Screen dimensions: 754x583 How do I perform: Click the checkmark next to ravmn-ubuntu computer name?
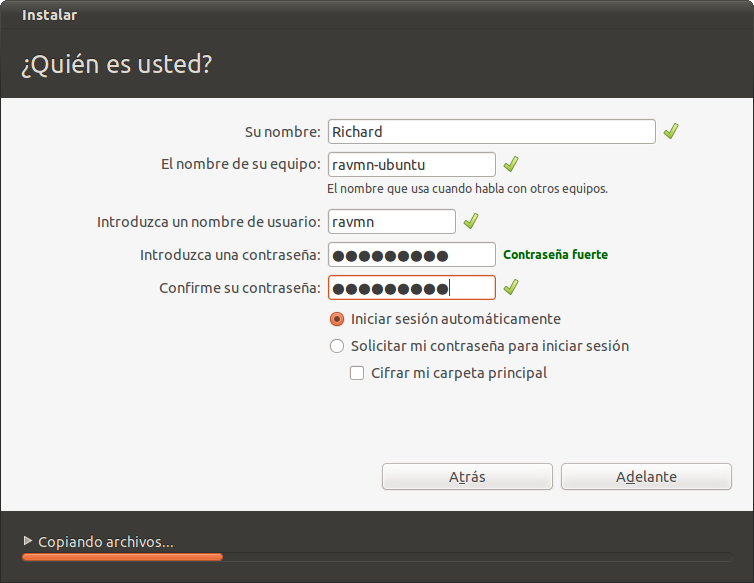[511, 164]
